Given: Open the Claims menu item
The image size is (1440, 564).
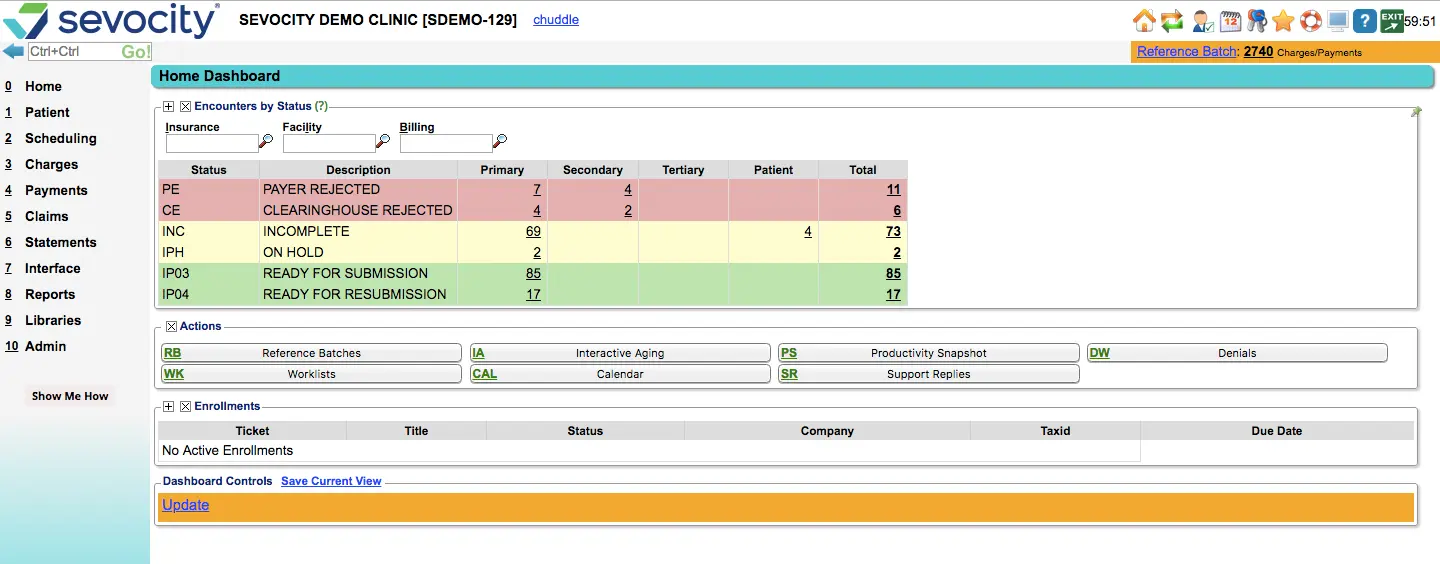Looking at the screenshot, I should pyautogui.click(x=47, y=217).
